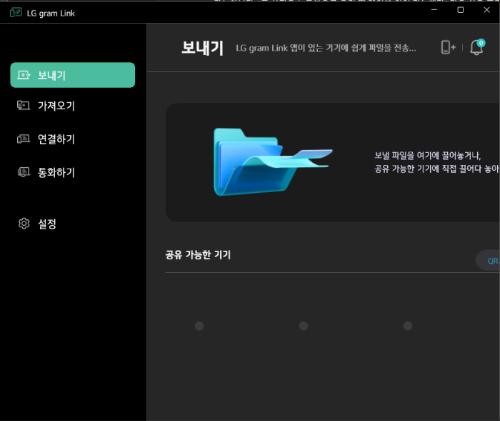This screenshot has height=421, width=500.
Task: Open the 동화하기 sidebar menu
Action: [73, 172]
